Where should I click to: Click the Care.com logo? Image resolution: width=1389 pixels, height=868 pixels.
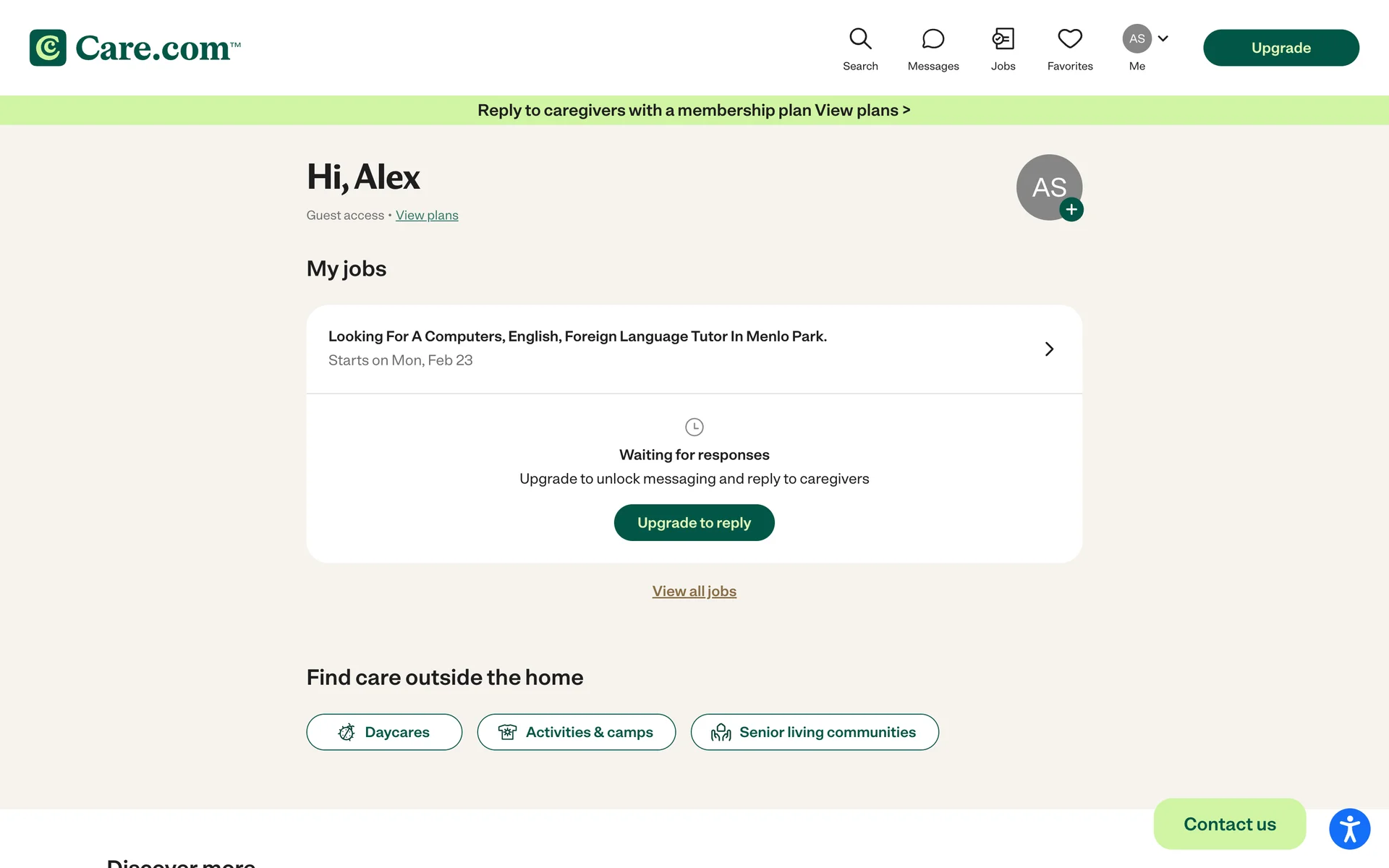point(135,48)
